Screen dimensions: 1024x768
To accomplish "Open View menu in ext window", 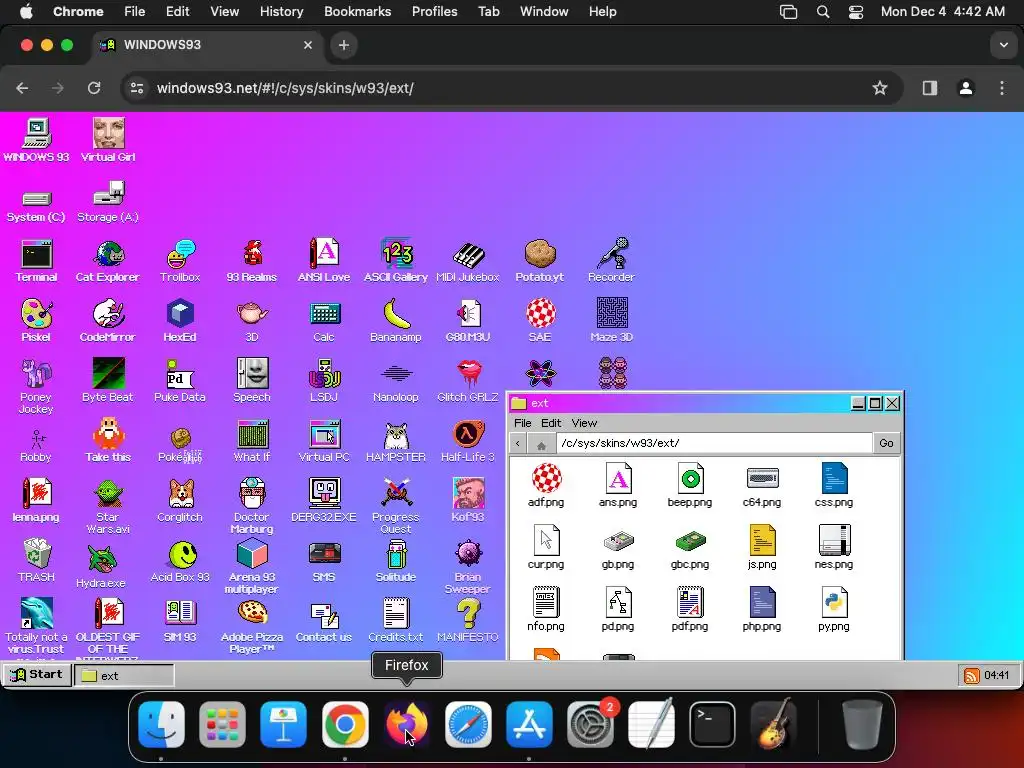I will [x=584, y=423].
